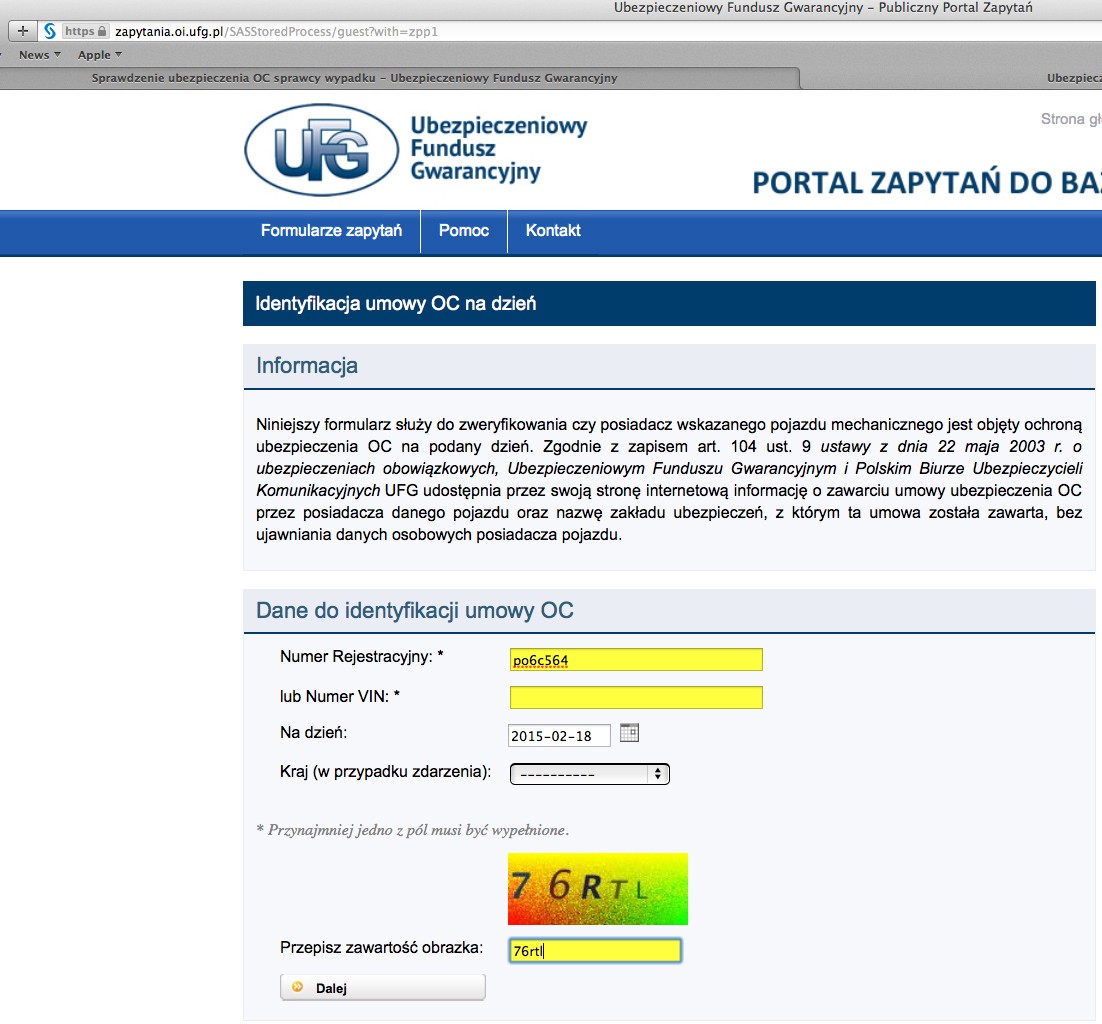
Task: Click the Na dzień date field
Action: (558, 736)
